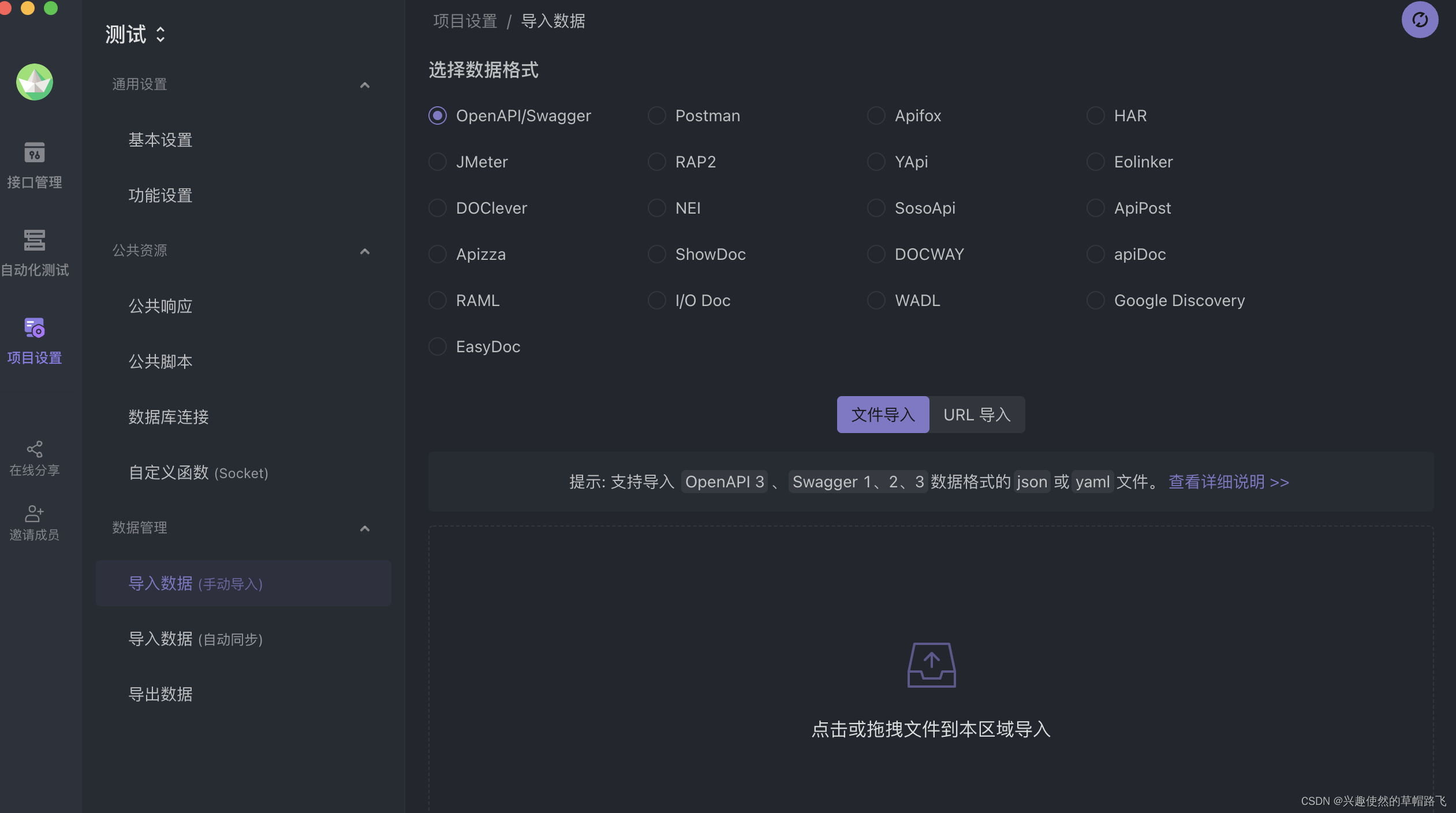Open 公共脚本 menu item
Viewport: 1456px width, 813px height.
pos(243,361)
